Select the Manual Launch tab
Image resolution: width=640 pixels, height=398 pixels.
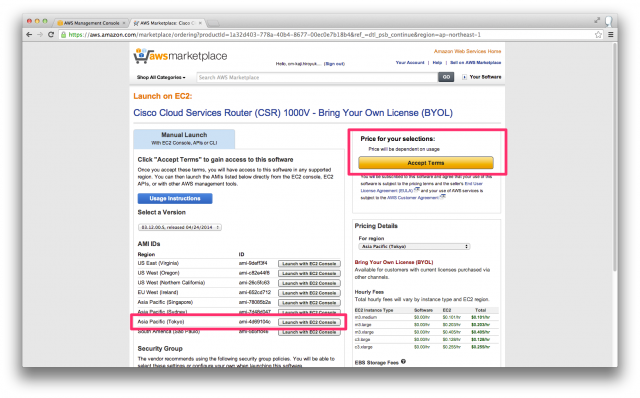point(184,139)
